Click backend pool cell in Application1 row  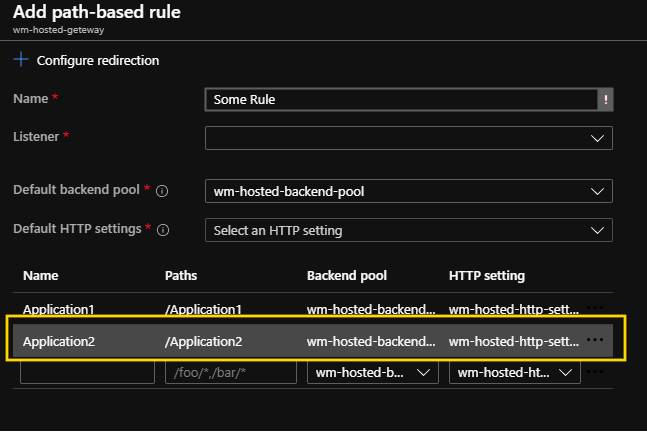point(371,309)
